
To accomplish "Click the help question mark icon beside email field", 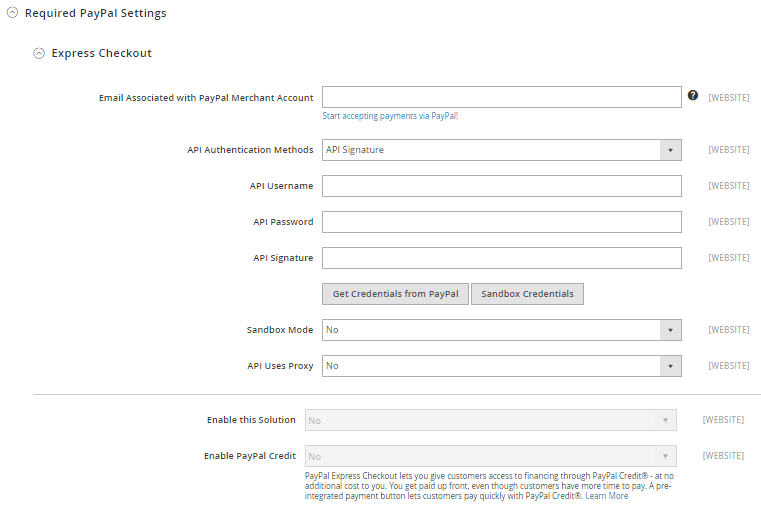I will click(693, 96).
